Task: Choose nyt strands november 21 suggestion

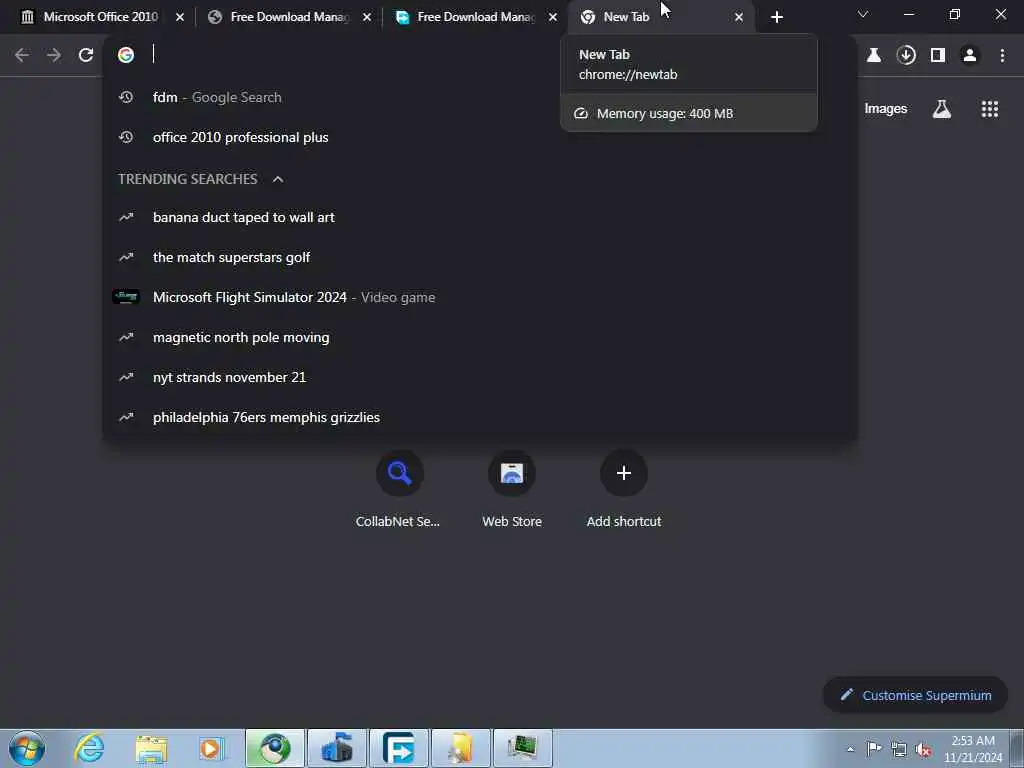Action: [480, 377]
